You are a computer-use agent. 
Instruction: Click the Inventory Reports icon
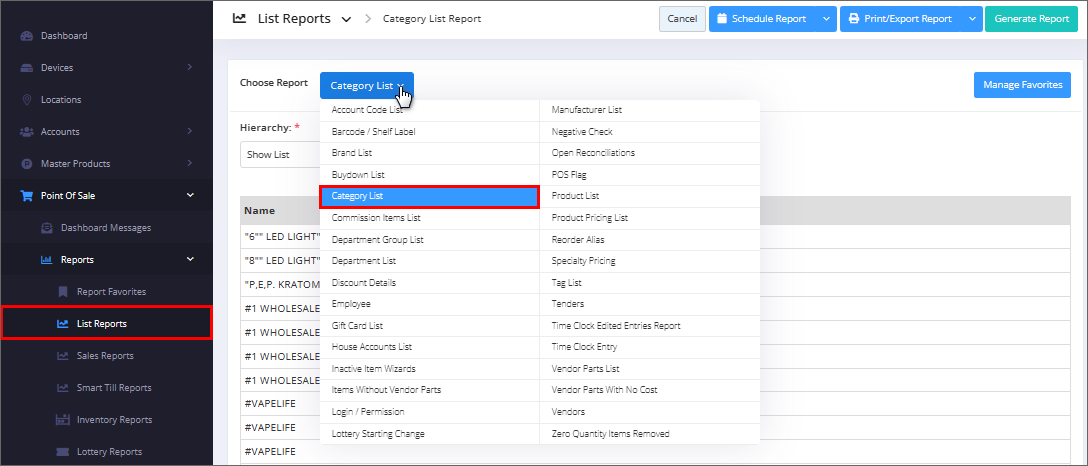[62, 420]
